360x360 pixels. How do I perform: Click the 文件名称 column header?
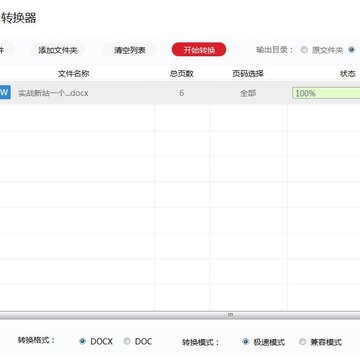coord(74,74)
